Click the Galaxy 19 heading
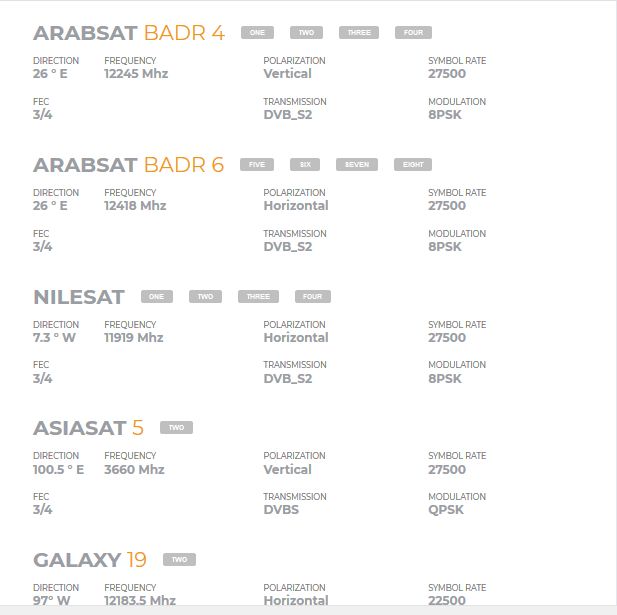The image size is (617, 615). 90,560
